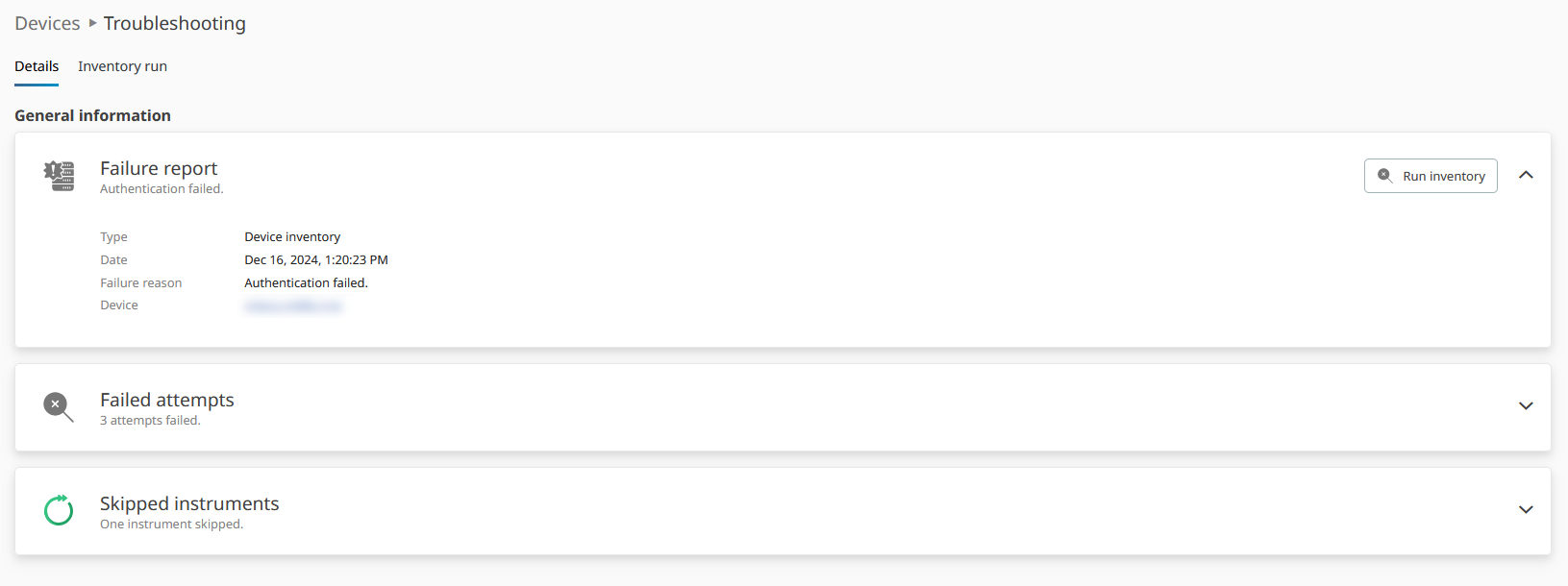Screen dimensions: 1568x586
Task: Go back to Devices via breadcrumb
Action: click(47, 23)
